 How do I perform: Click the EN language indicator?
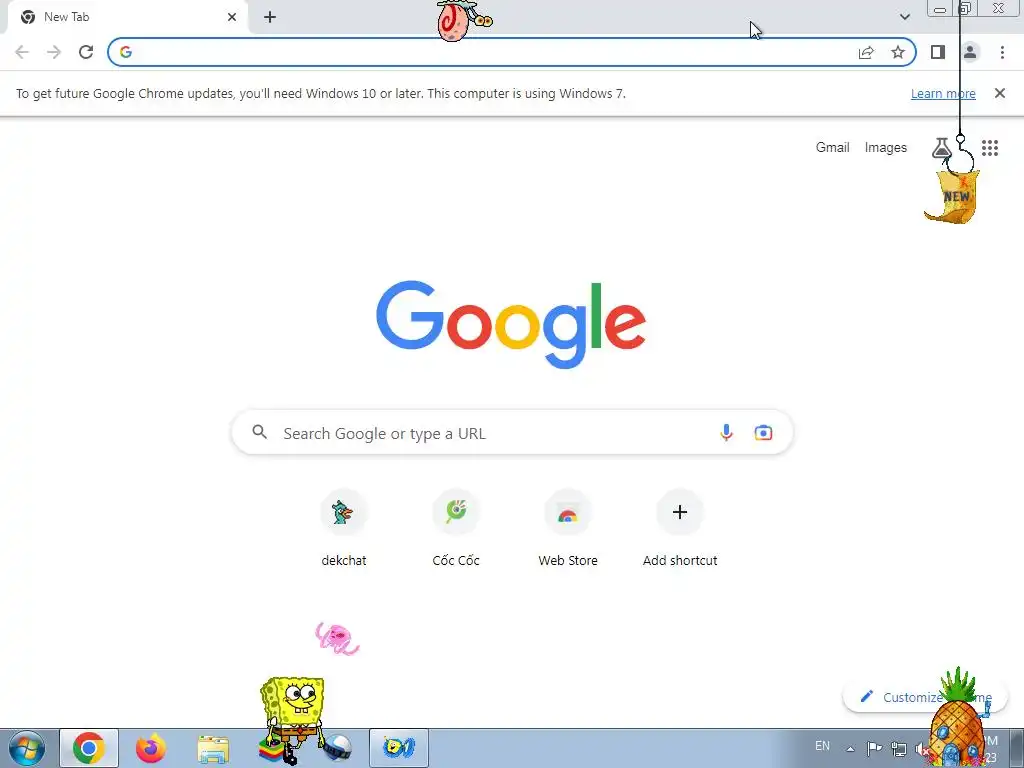[822, 746]
